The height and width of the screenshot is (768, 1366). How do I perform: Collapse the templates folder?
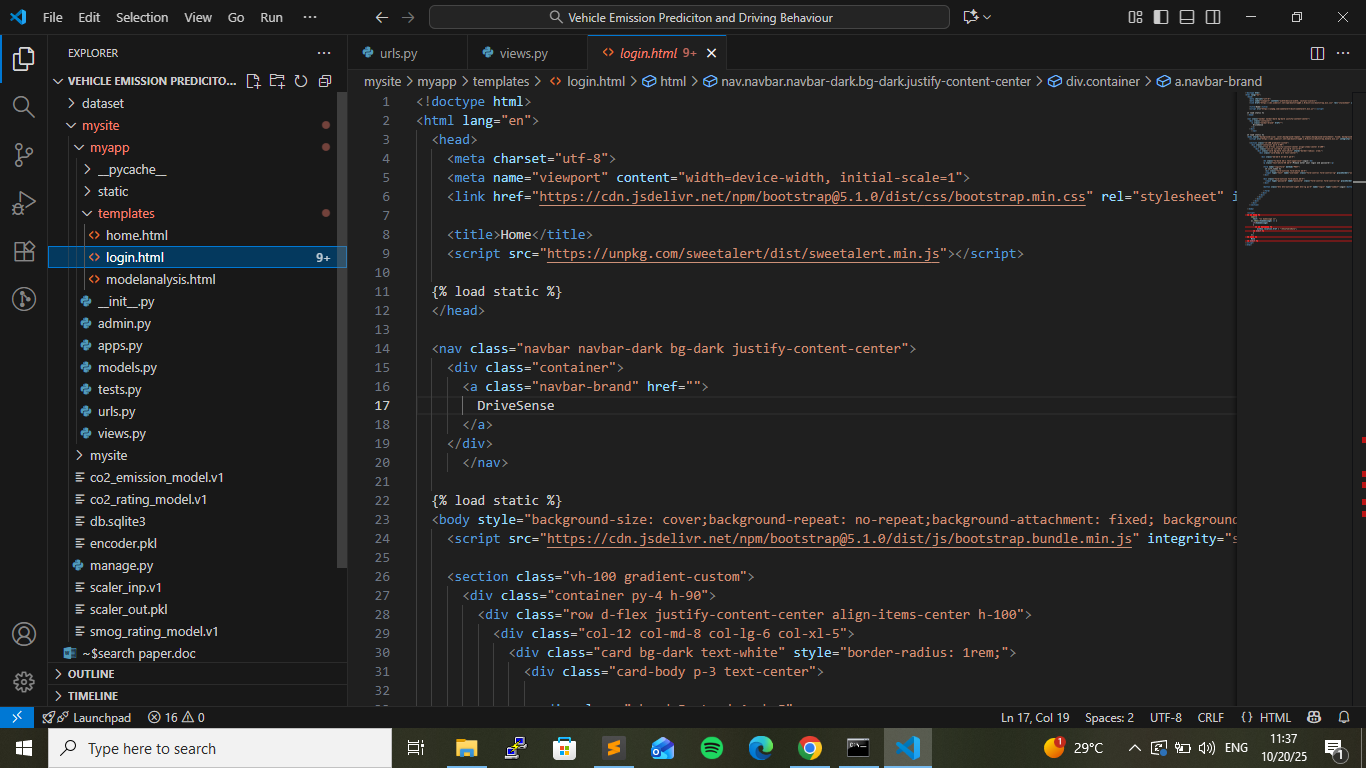pyautogui.click(x=126, y=213)
